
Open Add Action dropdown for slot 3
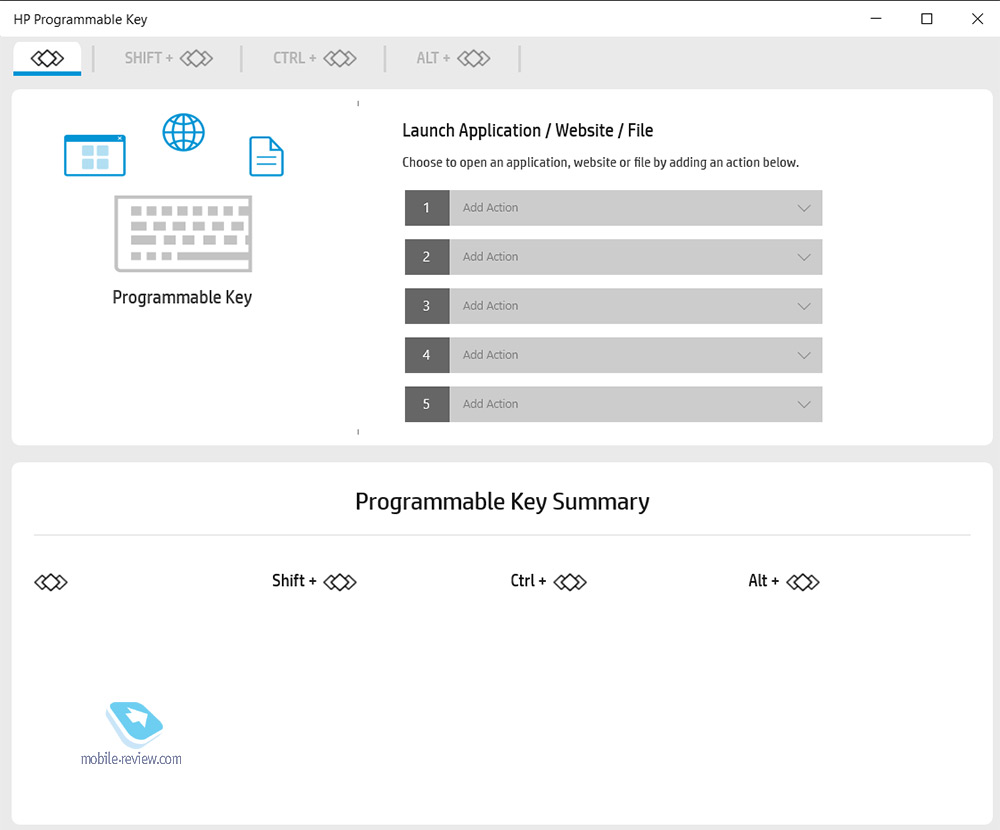click(614, 306)
